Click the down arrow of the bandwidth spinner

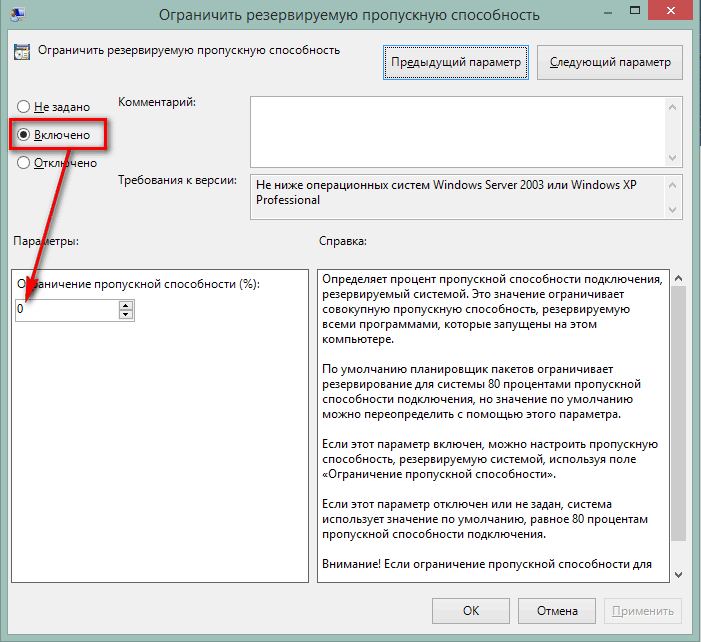[x=126, y=315]
